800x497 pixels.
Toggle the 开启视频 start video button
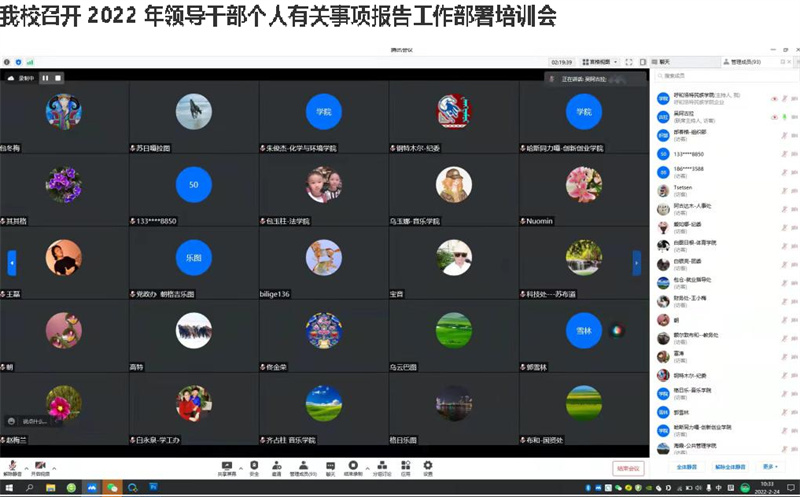pyautogui.click(x=41, y=467)
